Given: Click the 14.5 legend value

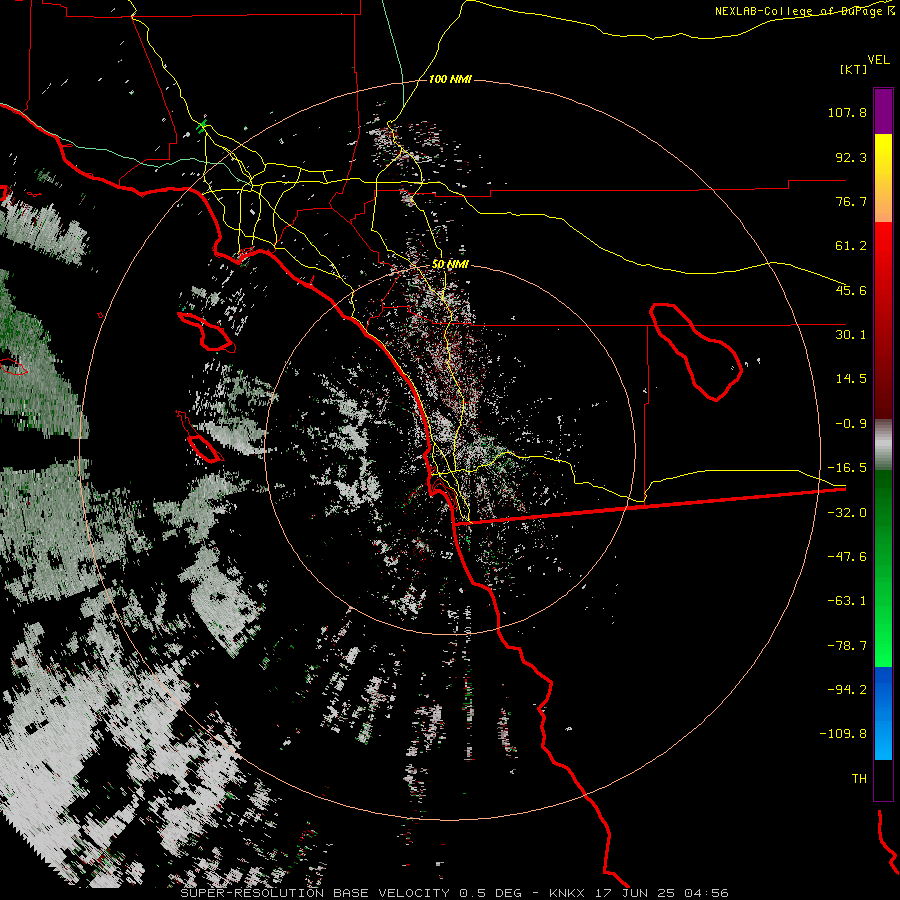Looking at the screenshot, I should (x=851, y=379).
